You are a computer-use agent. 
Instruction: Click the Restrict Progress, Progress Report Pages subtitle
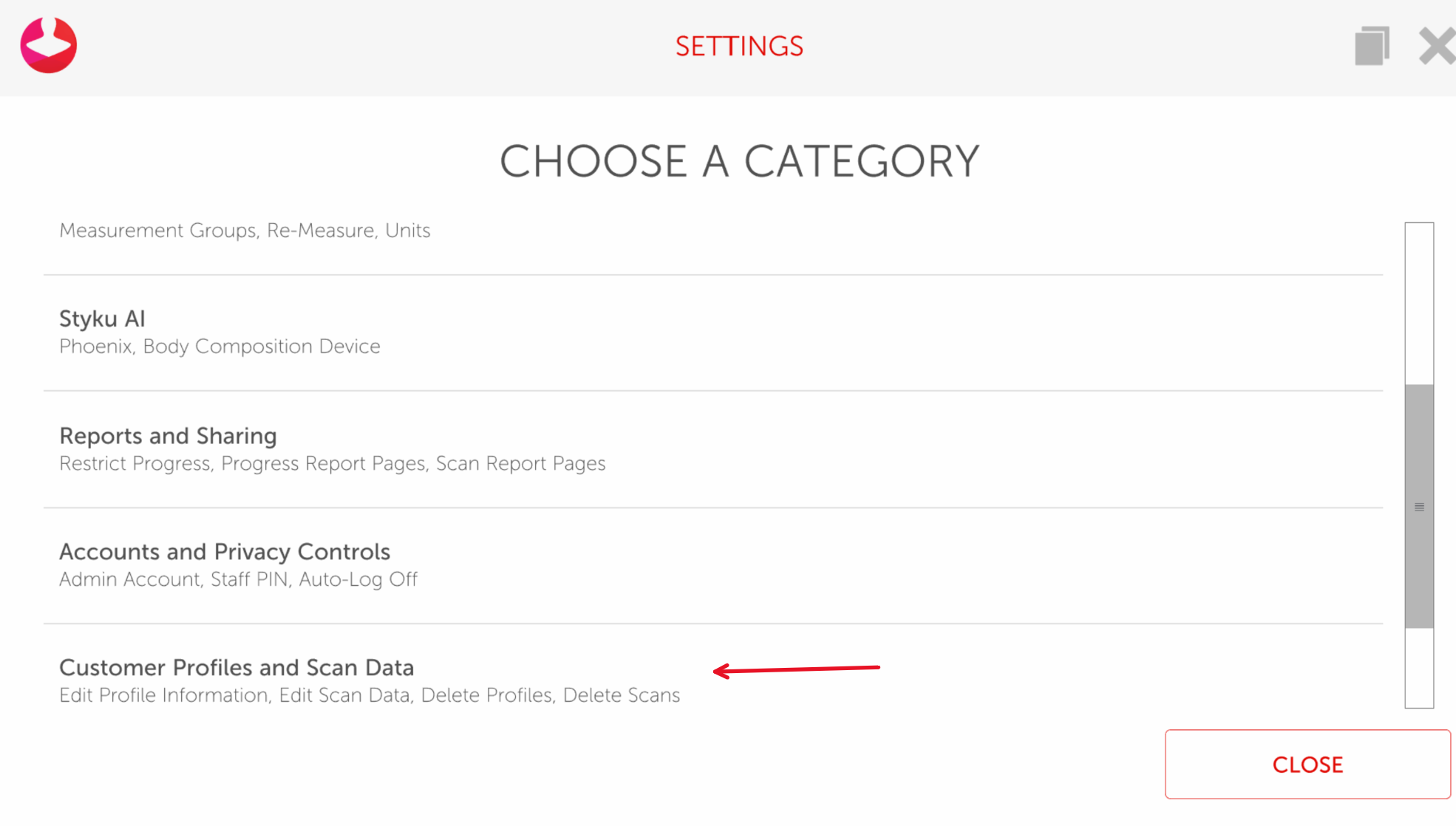(332, 463)
